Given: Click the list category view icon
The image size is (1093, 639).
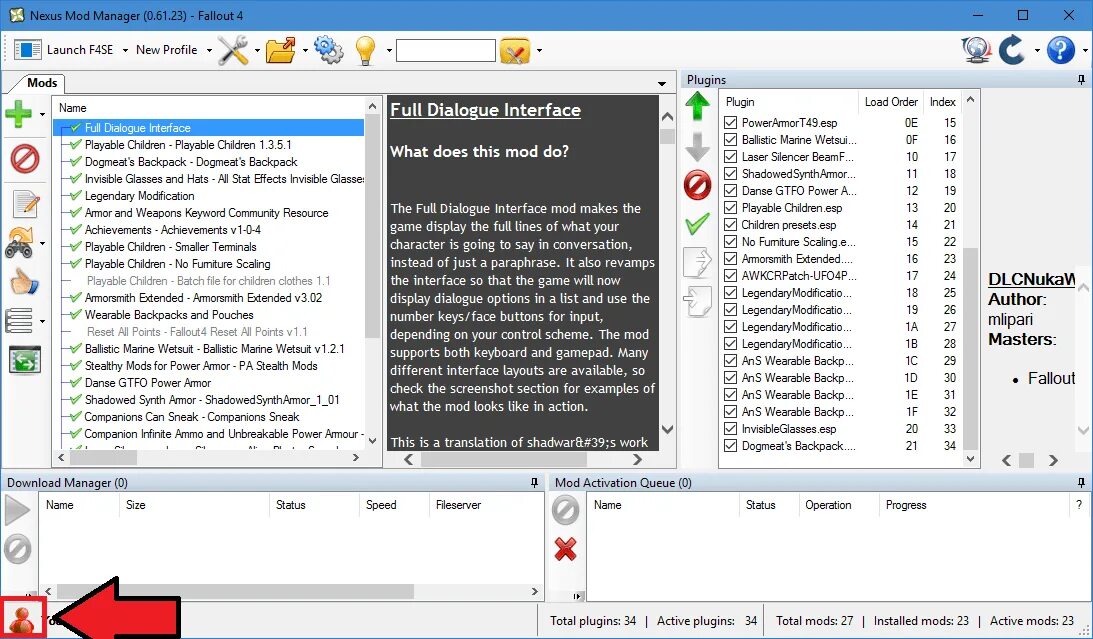Looking at the screenshot, I should 19,321.
